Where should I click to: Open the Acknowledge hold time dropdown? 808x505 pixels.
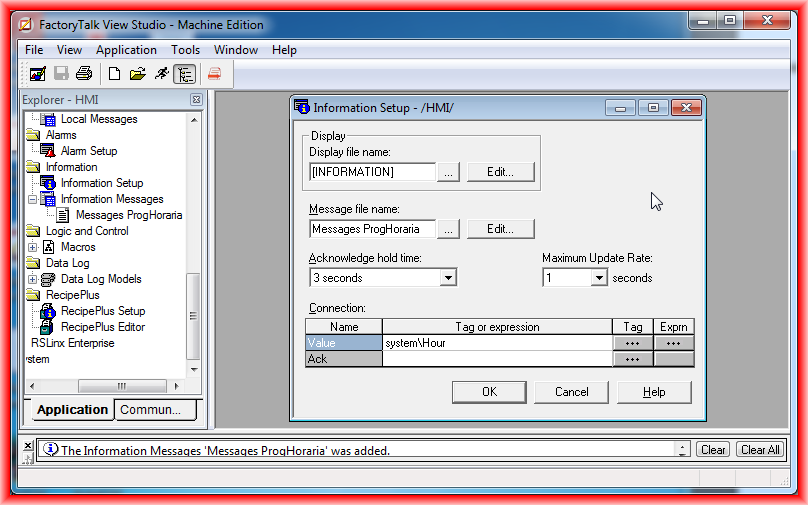pos(447,278)
